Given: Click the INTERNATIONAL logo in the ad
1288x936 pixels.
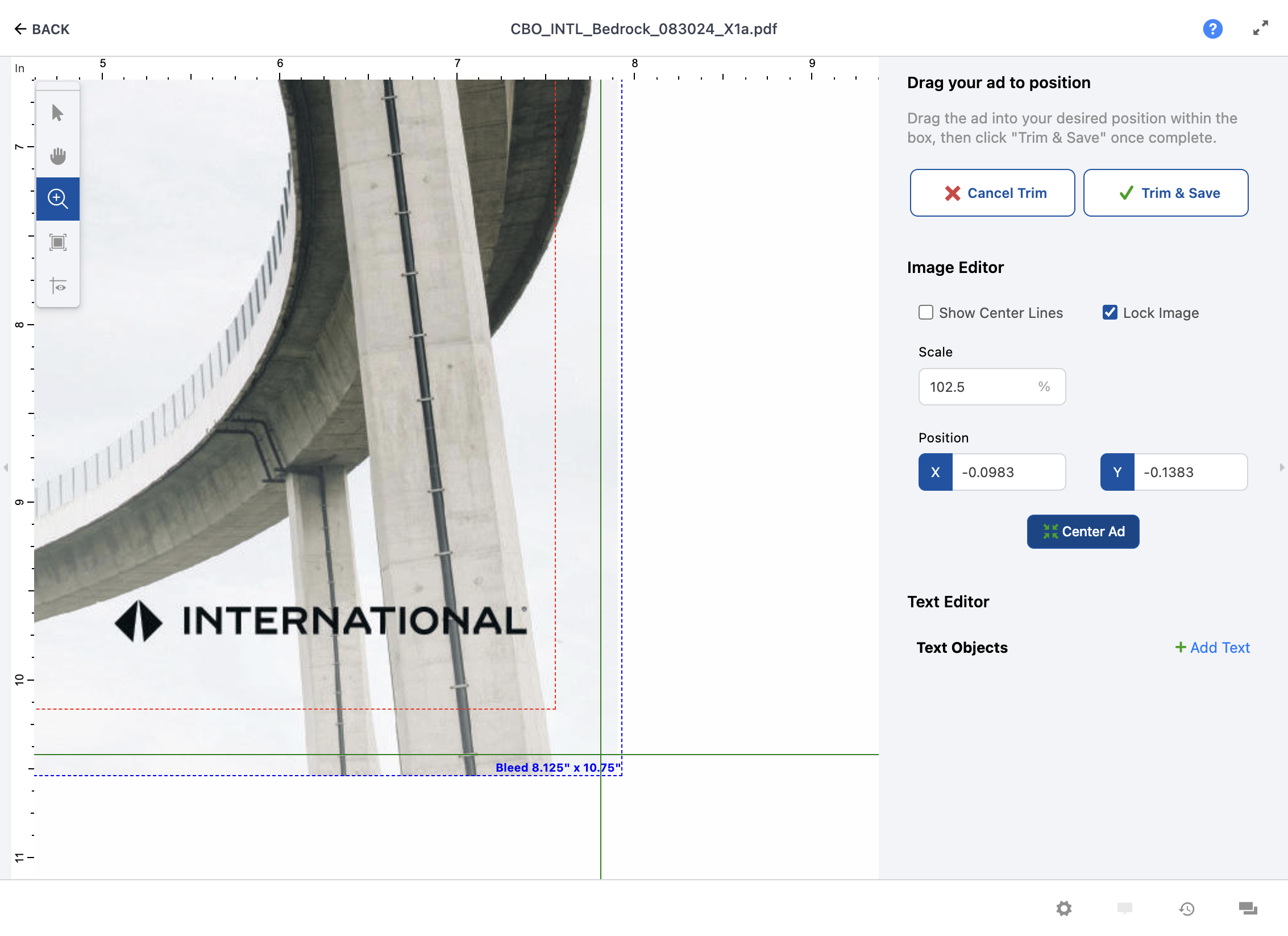Looking at the screenshot, I should tap(321, 620).
